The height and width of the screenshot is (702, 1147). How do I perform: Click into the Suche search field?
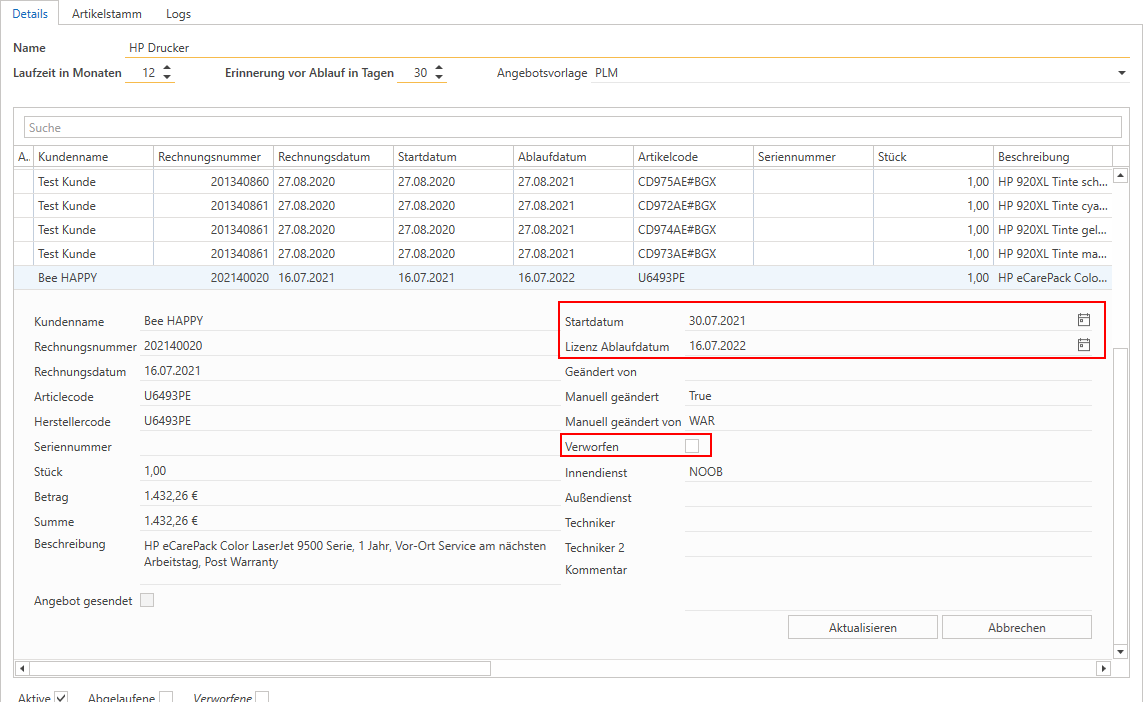coord(572,128)
